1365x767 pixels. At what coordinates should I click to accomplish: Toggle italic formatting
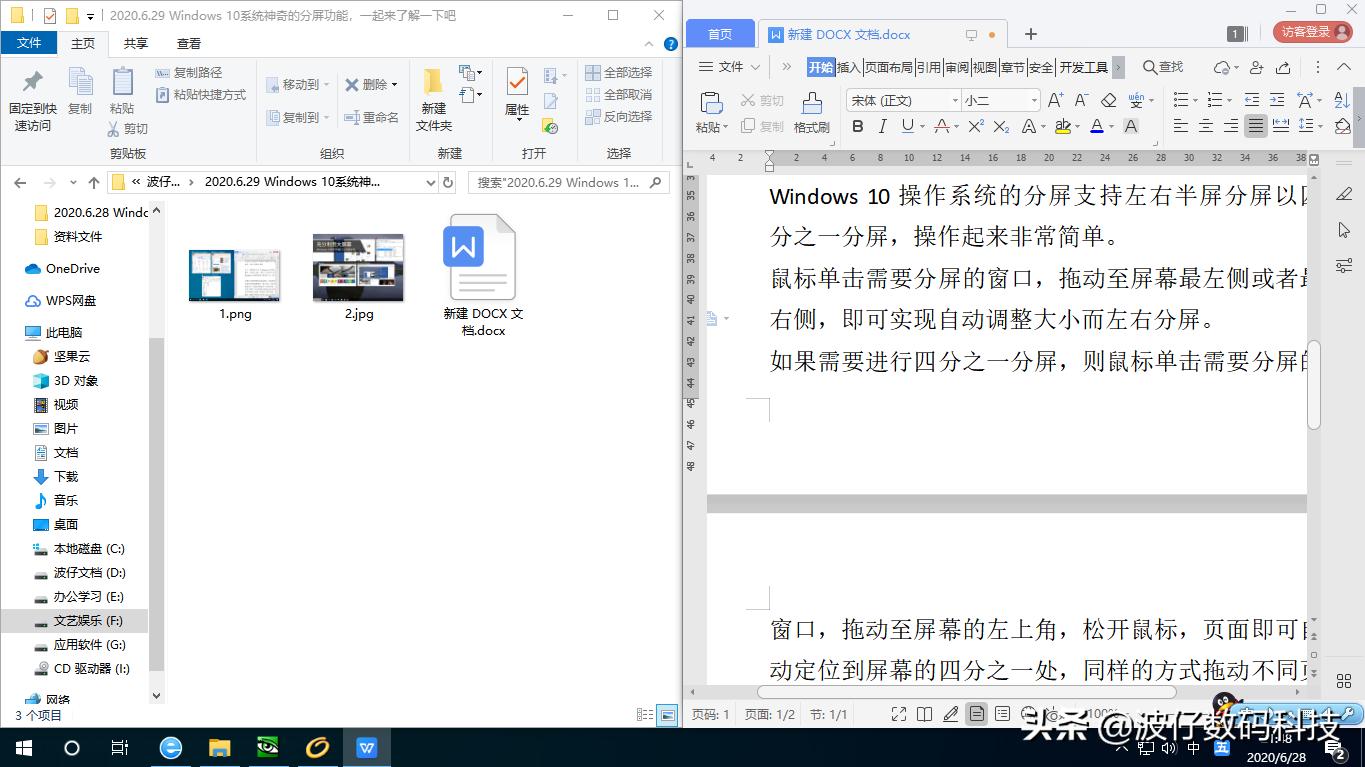(x=885, y=126)
